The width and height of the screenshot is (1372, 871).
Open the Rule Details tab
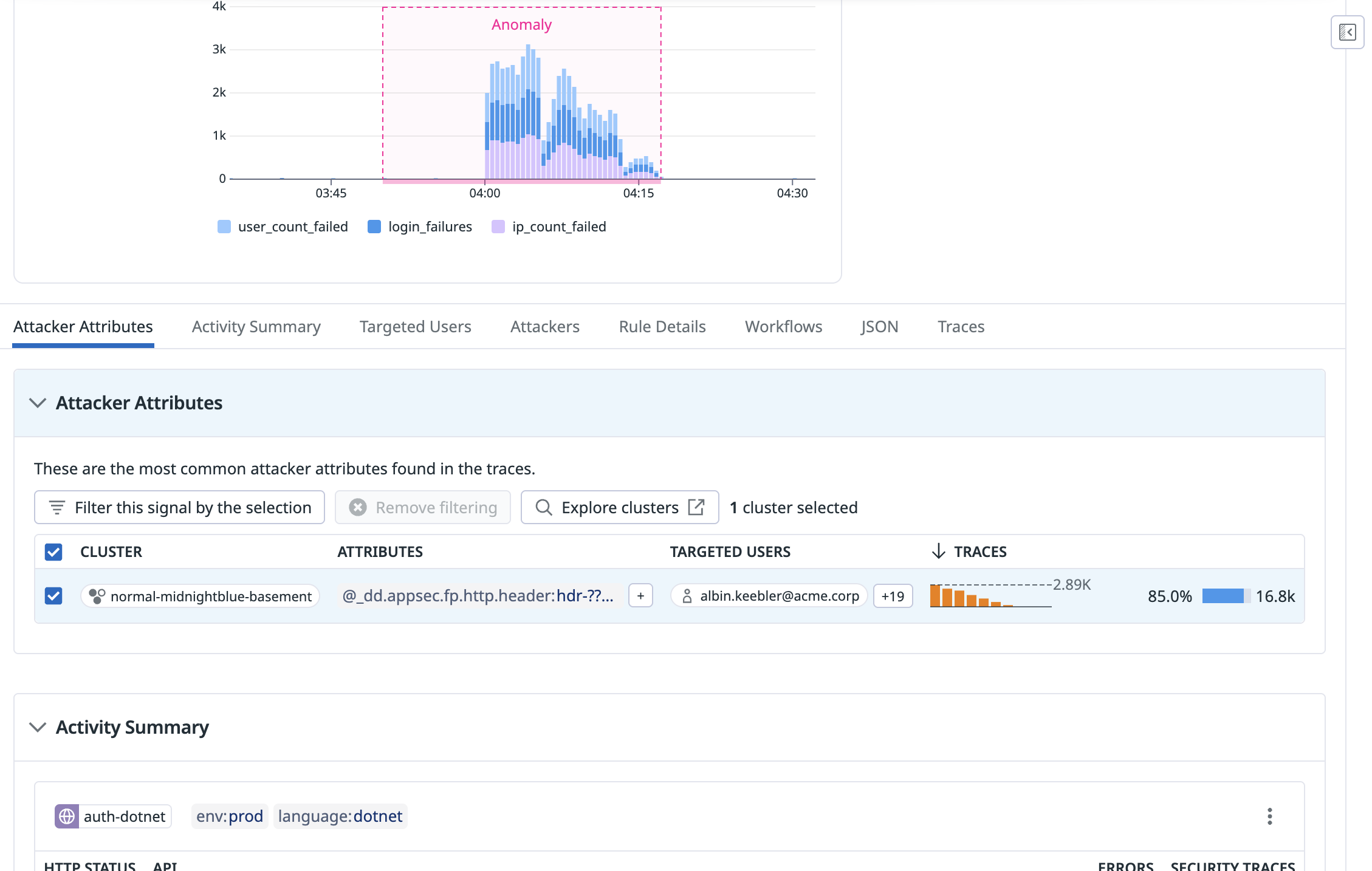662,327
